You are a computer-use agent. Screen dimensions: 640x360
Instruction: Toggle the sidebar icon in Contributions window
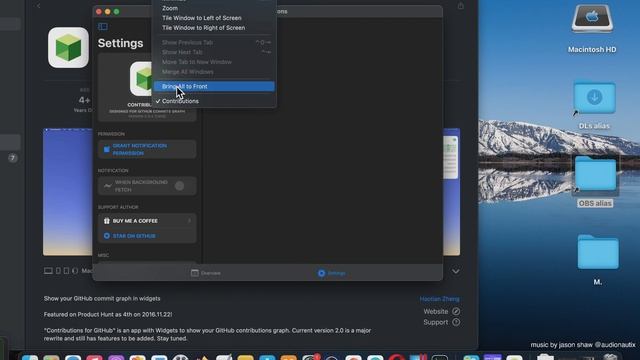102,27
